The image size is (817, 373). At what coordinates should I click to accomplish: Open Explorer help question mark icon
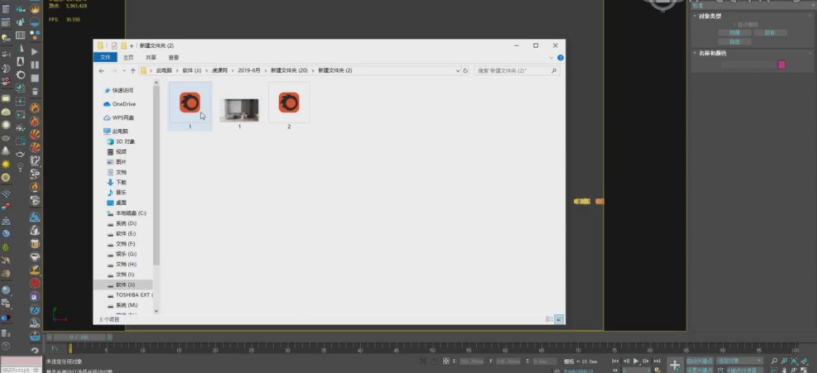click(560, 57)
